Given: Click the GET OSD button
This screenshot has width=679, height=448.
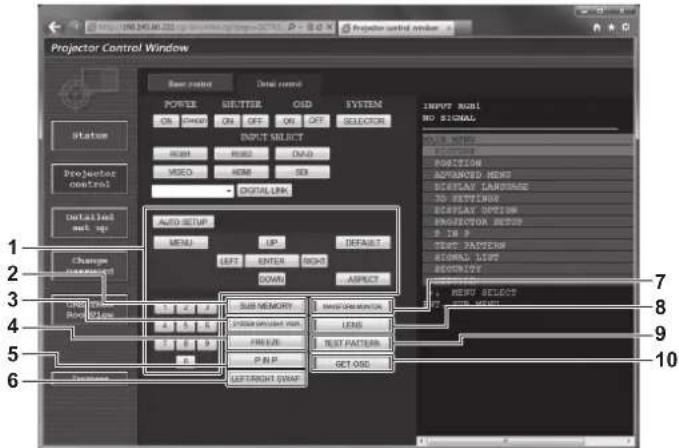Looking at the screenshot, I should [352, 364].
